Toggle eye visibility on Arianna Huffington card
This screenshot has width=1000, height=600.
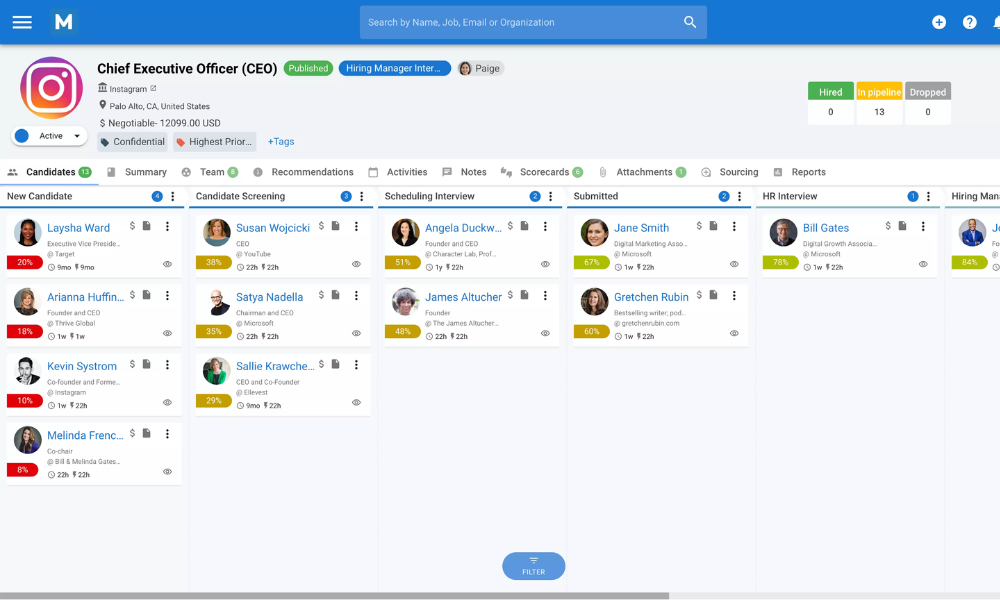pos(168,333)
